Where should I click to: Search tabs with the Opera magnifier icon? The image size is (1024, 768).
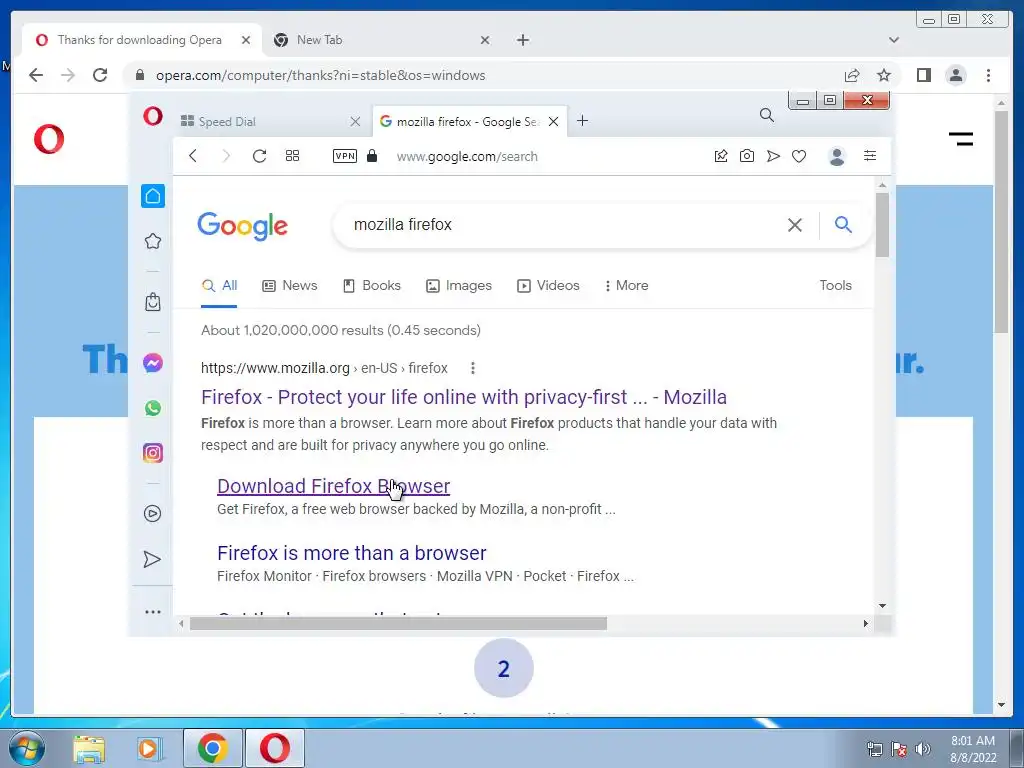click(767, 116)
